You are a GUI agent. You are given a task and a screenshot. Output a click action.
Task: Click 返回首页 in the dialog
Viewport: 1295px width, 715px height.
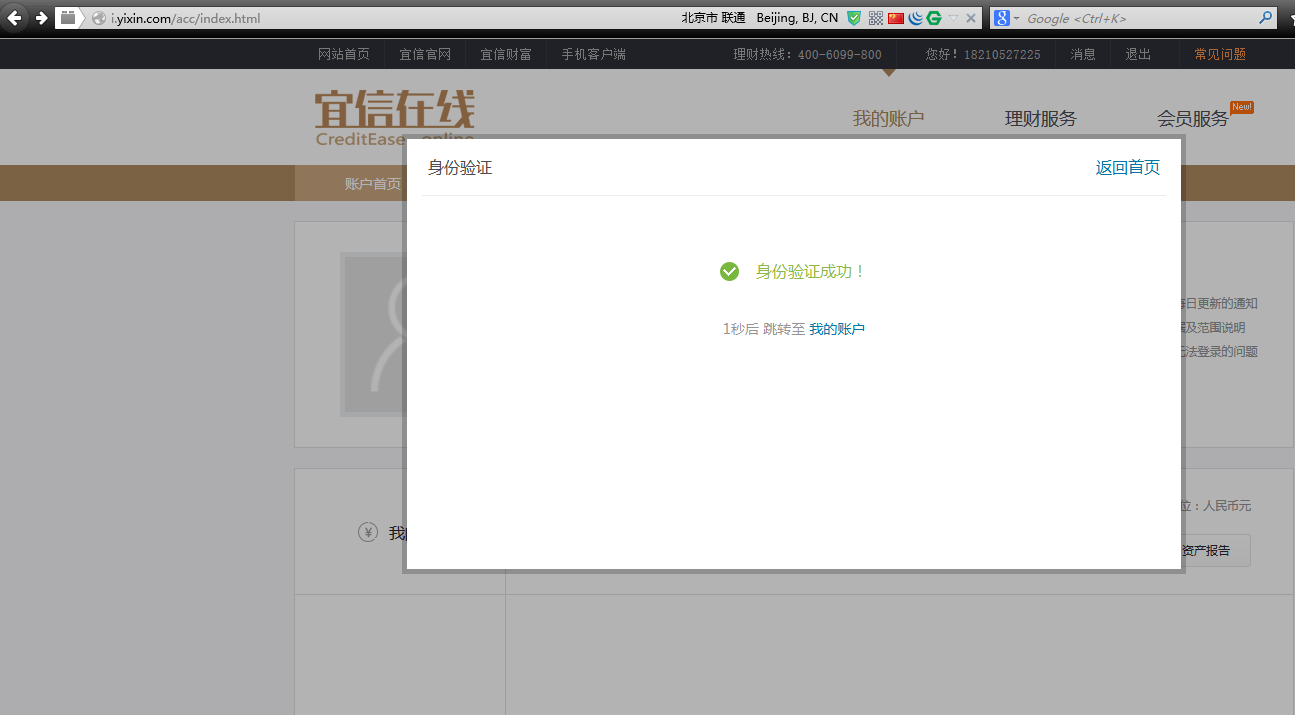[x=1128, y=167]
